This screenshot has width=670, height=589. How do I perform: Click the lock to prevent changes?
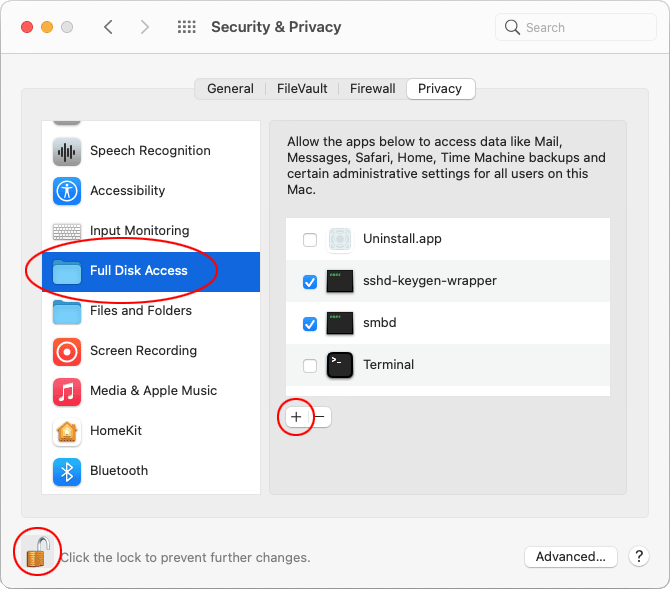click(38, 552)
